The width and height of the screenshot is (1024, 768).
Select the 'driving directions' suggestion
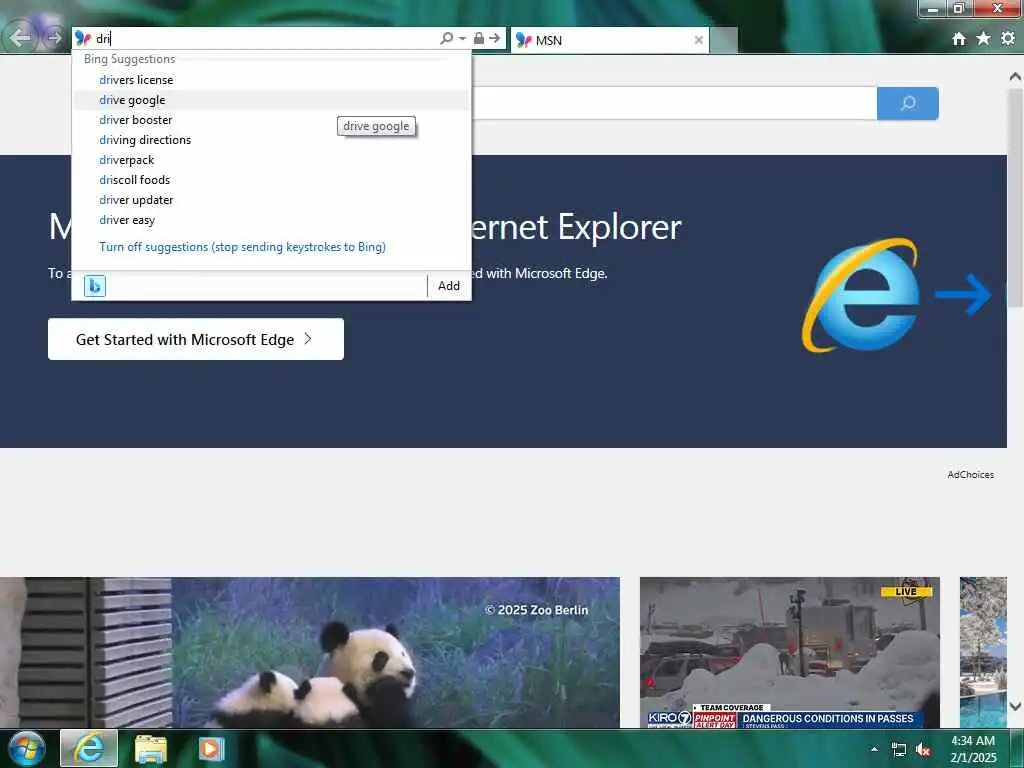[271, 140]
